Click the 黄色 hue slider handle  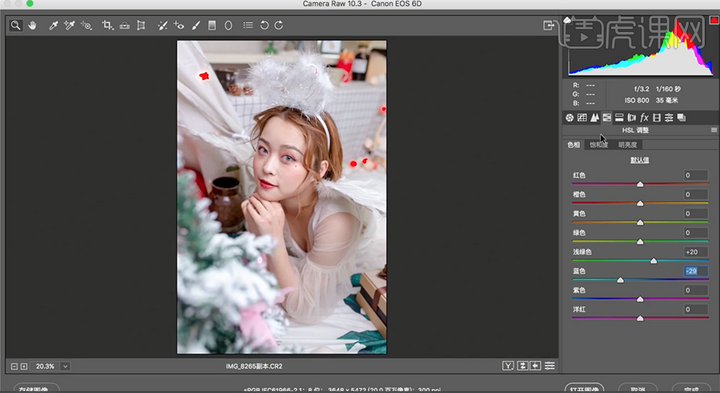click(640, 223)
